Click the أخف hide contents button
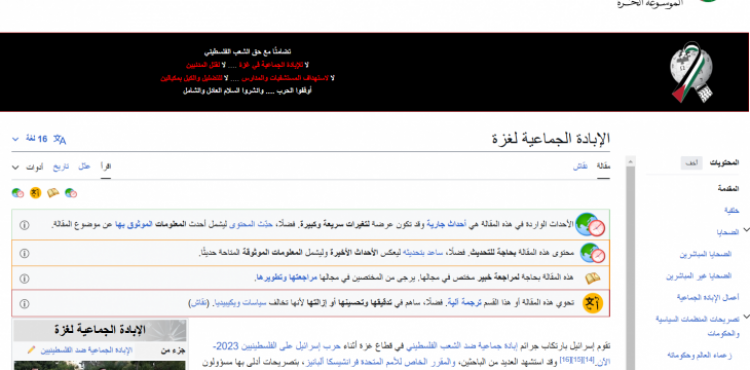 (x=692, y=163)
